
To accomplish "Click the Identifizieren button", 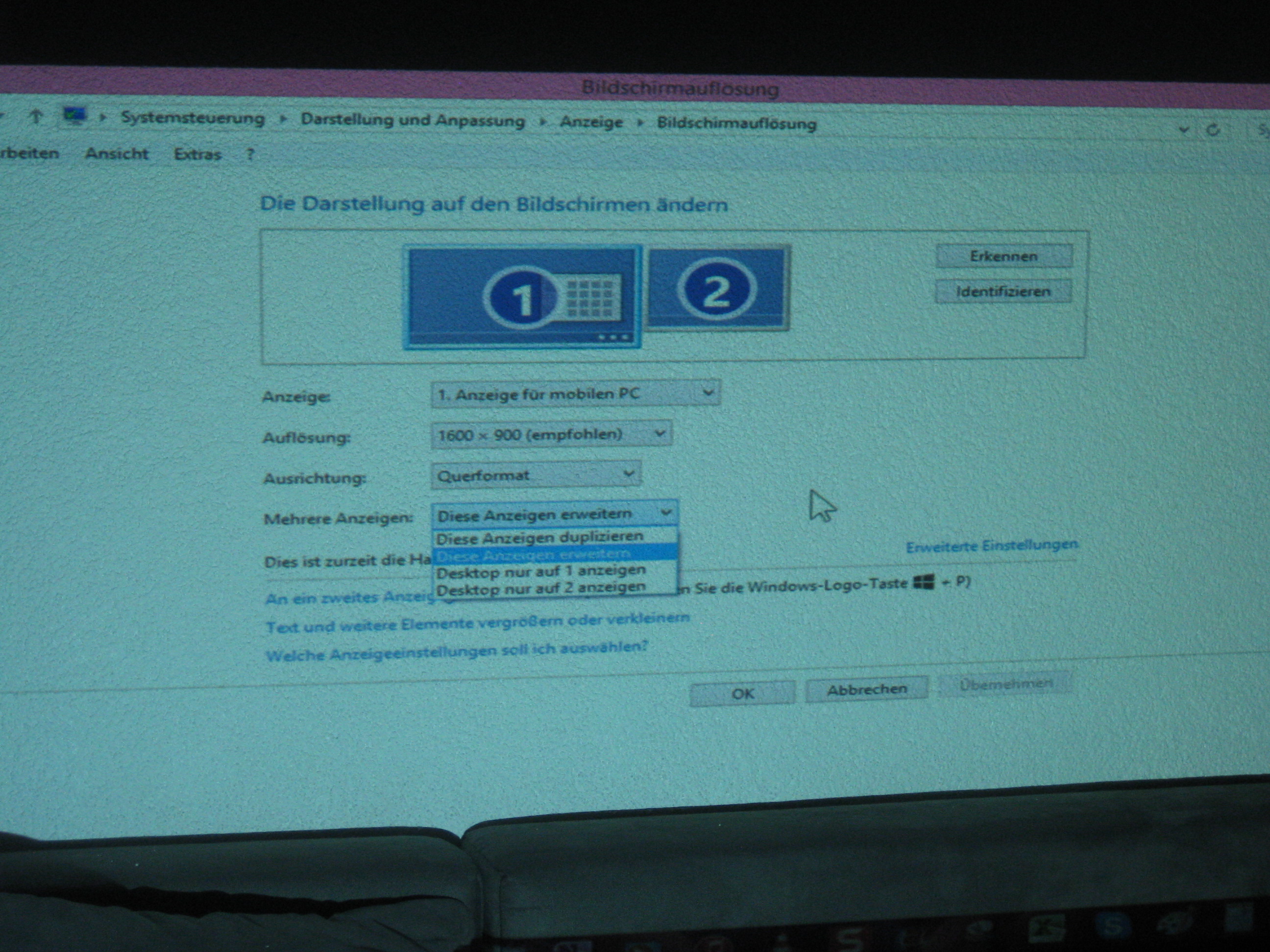I will point(1003,291).
